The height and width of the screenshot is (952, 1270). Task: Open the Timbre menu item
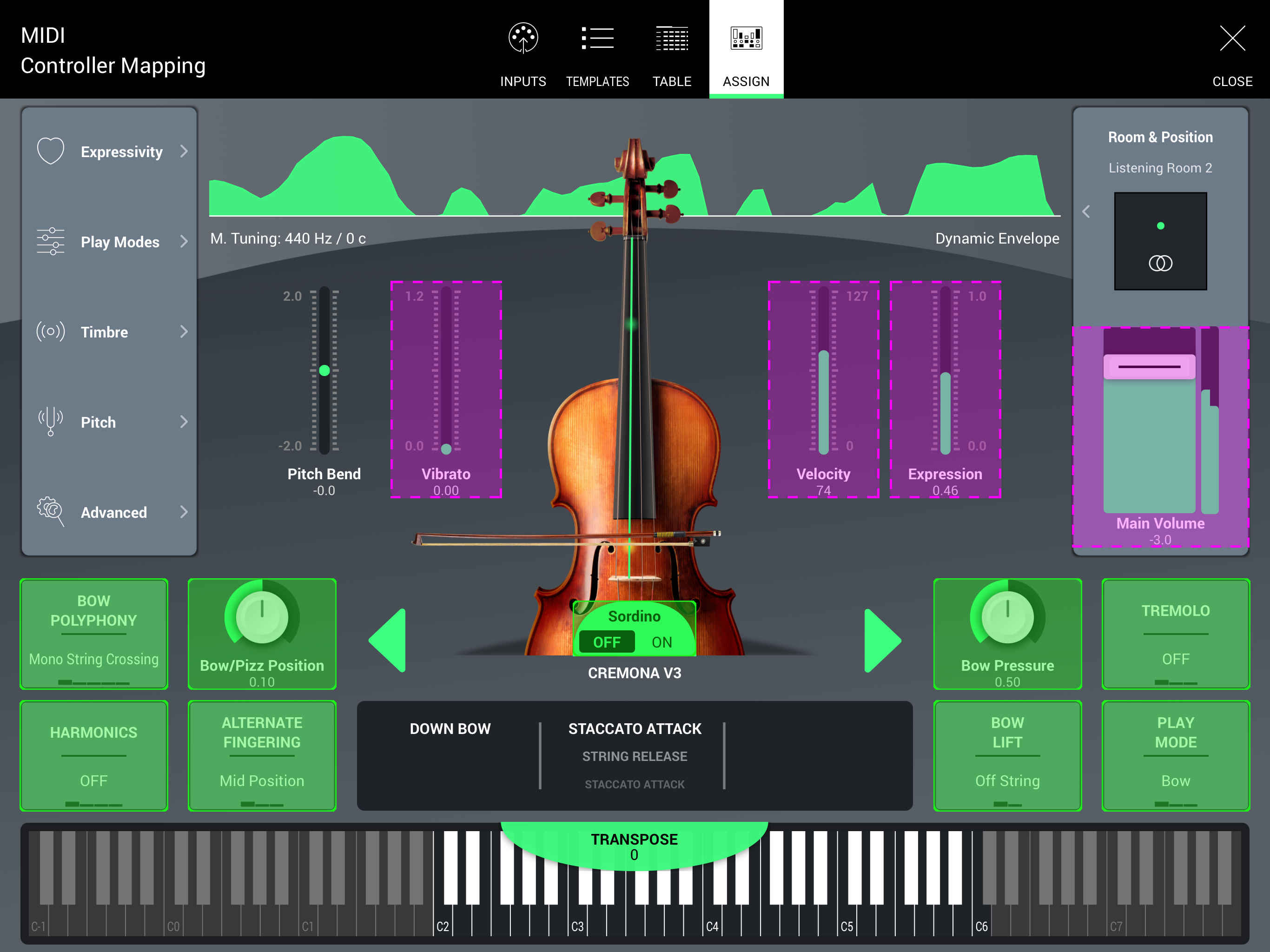[x=109, y=331]
